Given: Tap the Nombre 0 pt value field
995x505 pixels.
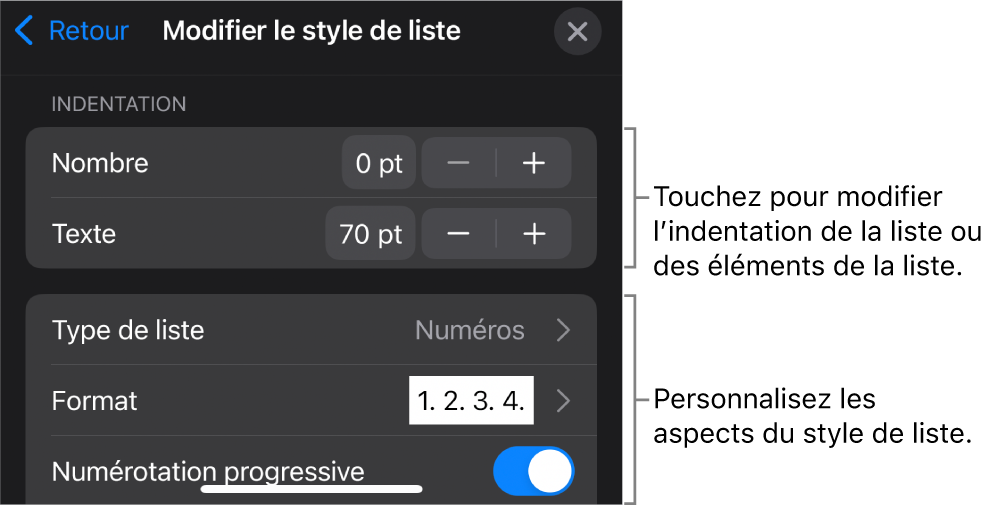Looking at the screenshot, I should point(377,164).
